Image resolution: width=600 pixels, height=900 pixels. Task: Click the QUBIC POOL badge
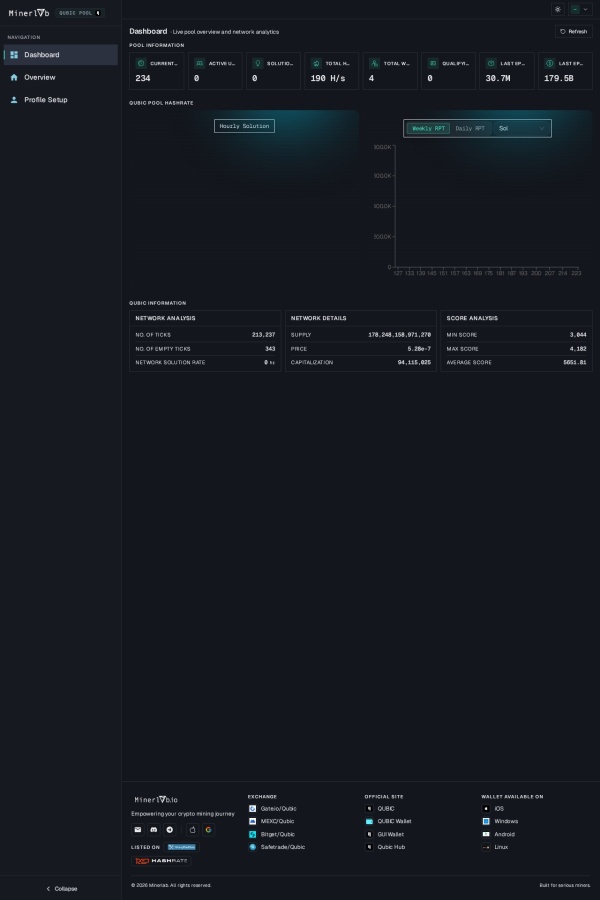point(80,13)
